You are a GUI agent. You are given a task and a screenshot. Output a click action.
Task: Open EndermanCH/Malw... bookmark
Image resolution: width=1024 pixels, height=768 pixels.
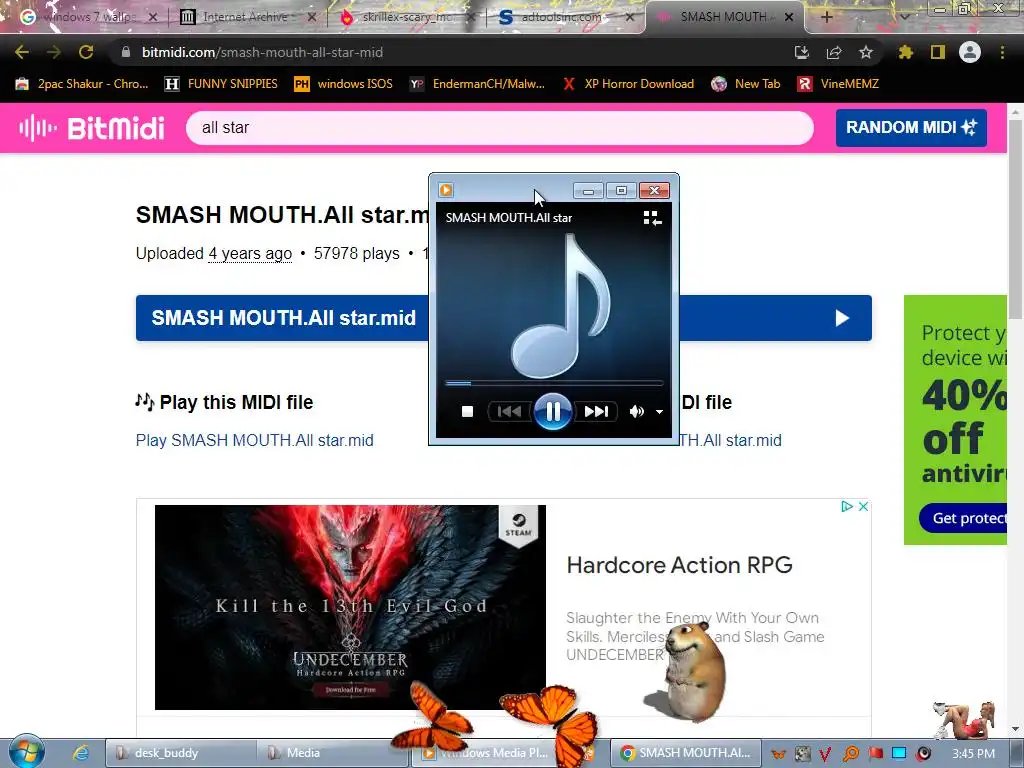click(477, 84)
